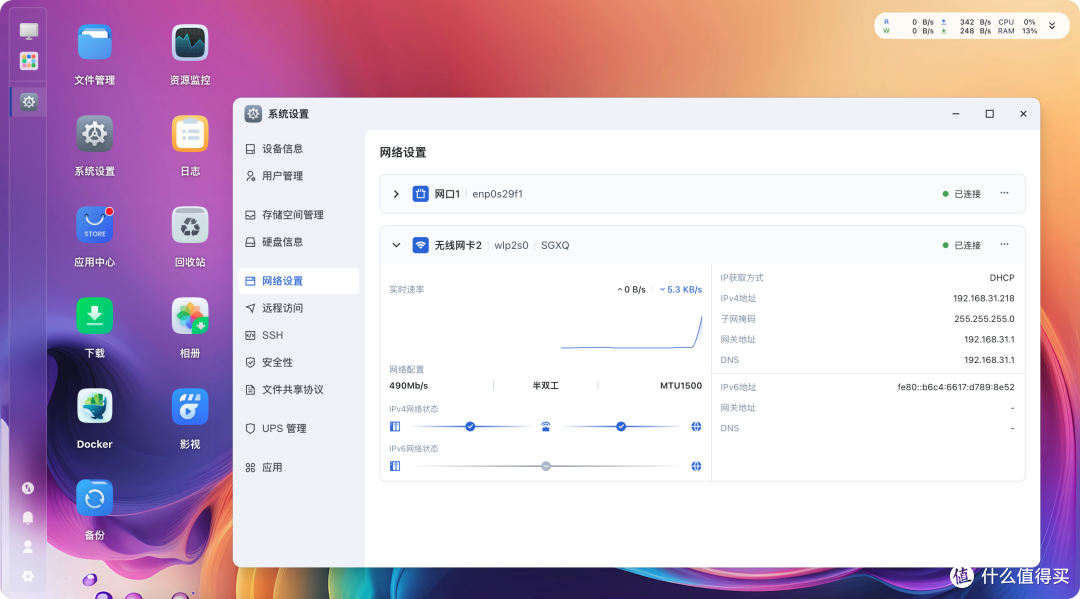Open the 日志 desktop app

[x=190, y=134]
